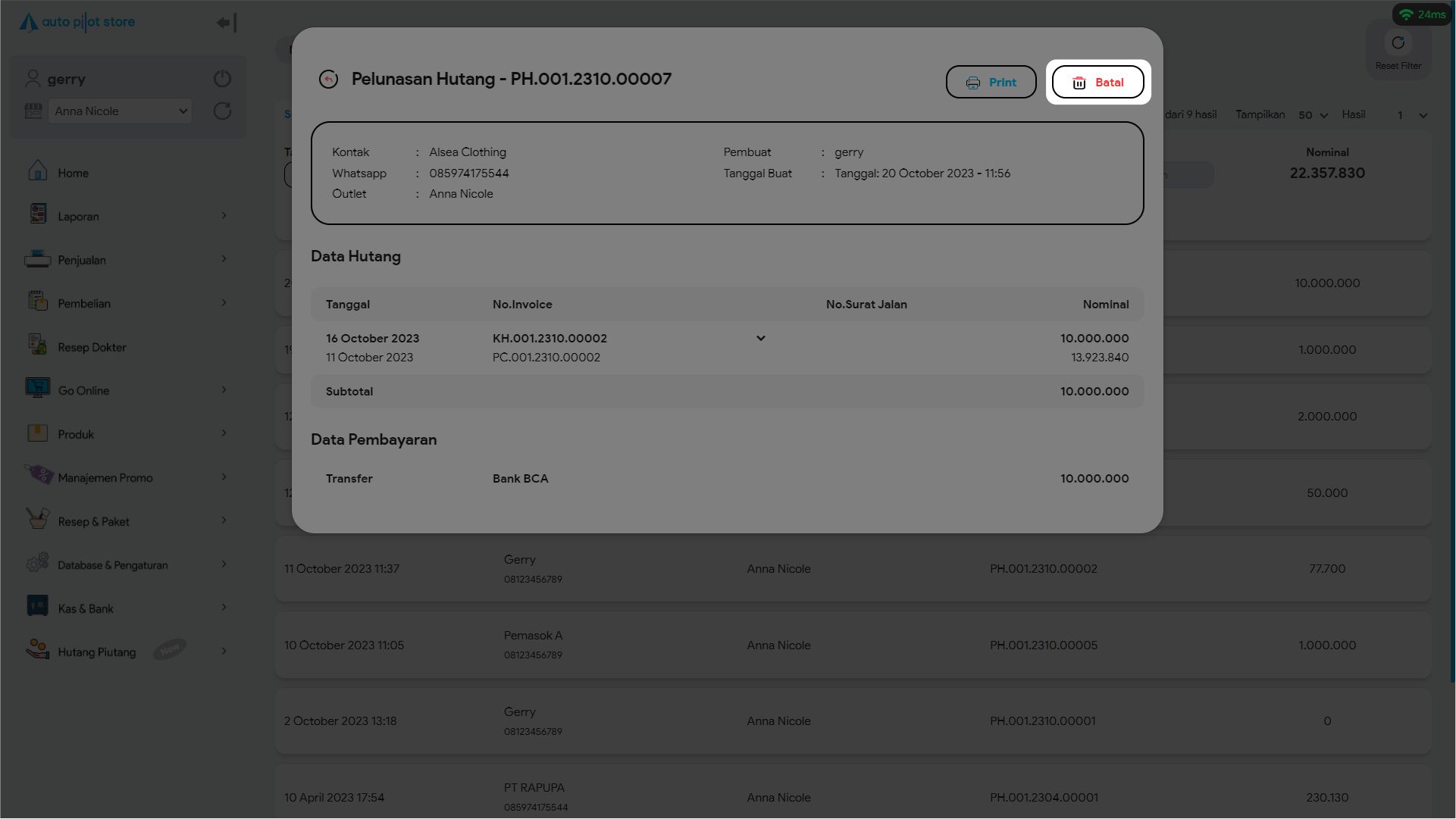Collapse sidebar with the arrow icon

coord(227,23)
